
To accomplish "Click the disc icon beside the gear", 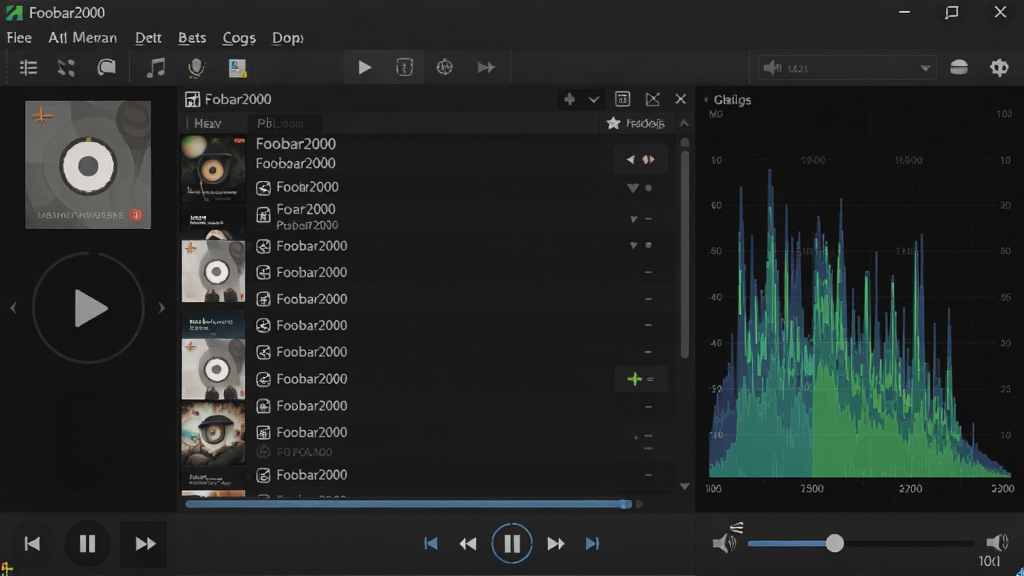I will [959, 67].
